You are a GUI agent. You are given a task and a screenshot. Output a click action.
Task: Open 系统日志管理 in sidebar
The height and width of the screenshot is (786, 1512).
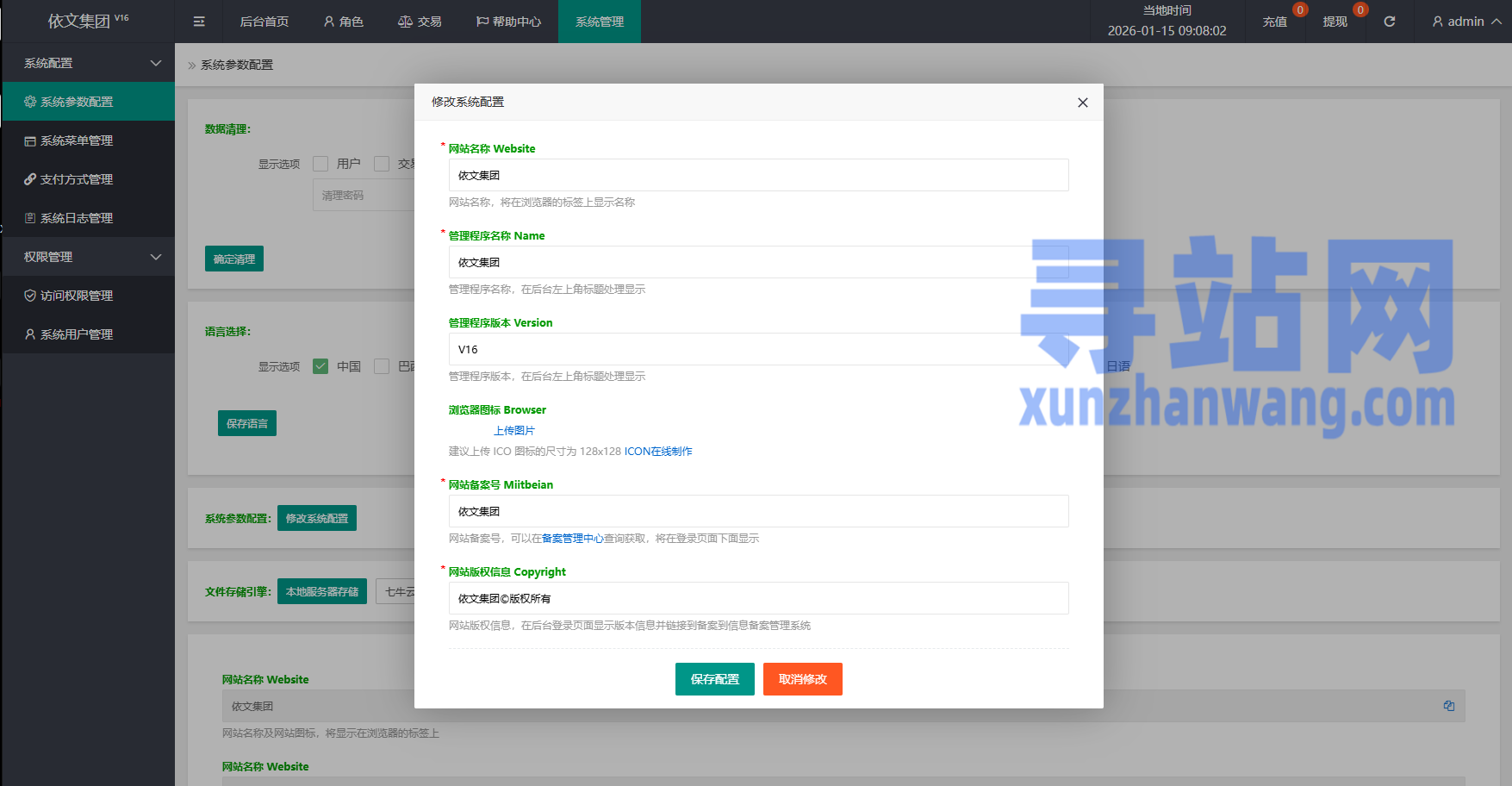[77, 218]
